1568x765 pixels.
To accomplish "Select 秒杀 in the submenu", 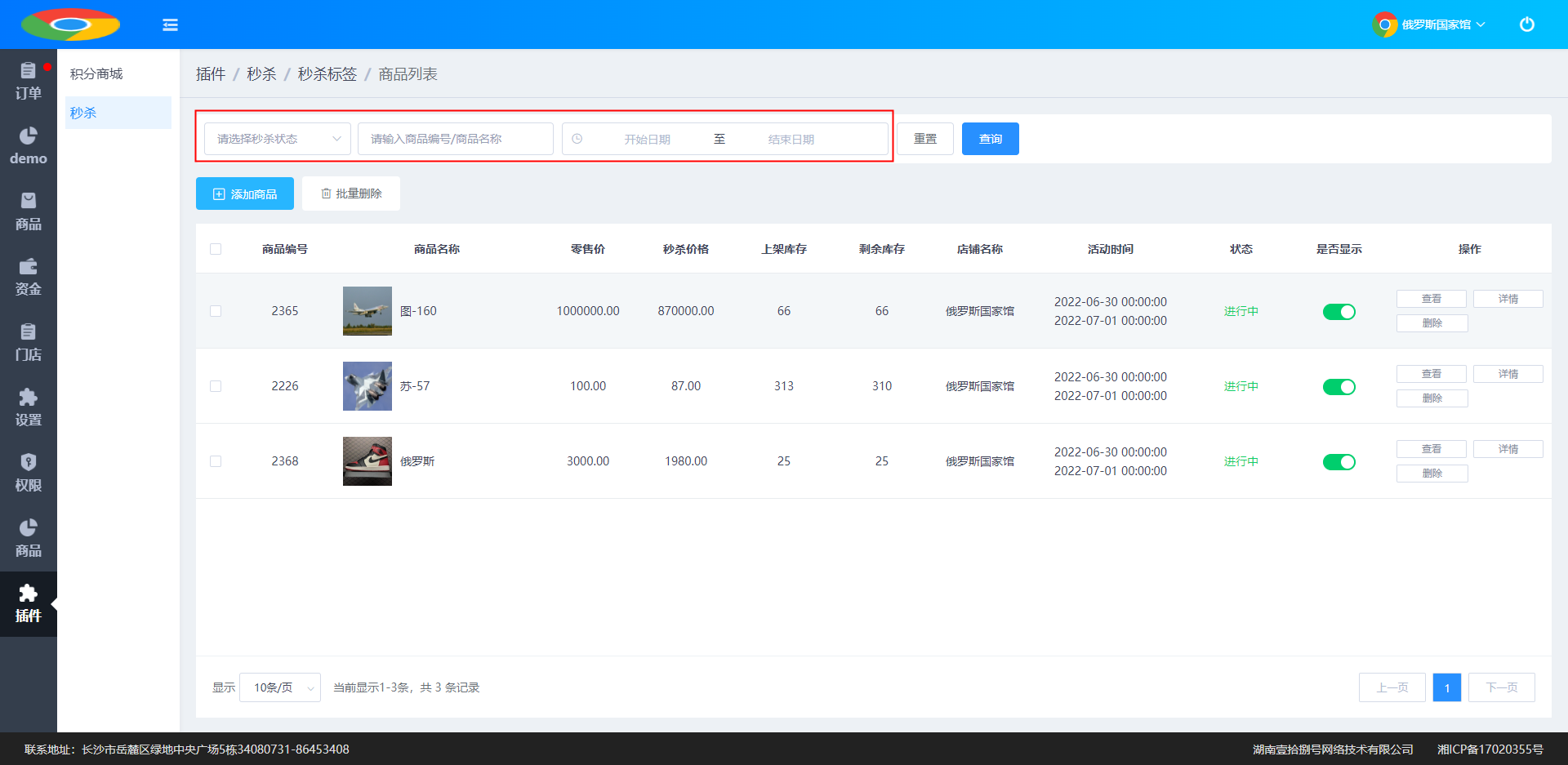I will (118, 113).
